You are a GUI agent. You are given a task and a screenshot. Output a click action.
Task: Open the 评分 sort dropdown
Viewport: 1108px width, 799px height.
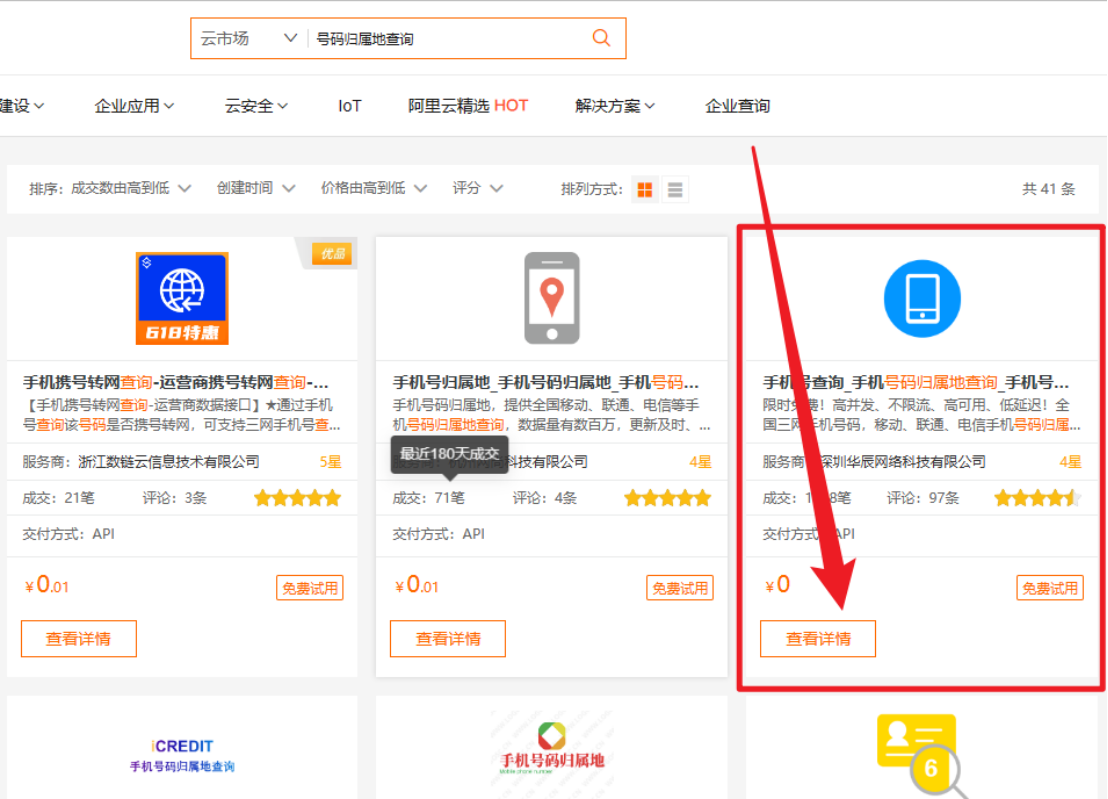tap(478, 189)
